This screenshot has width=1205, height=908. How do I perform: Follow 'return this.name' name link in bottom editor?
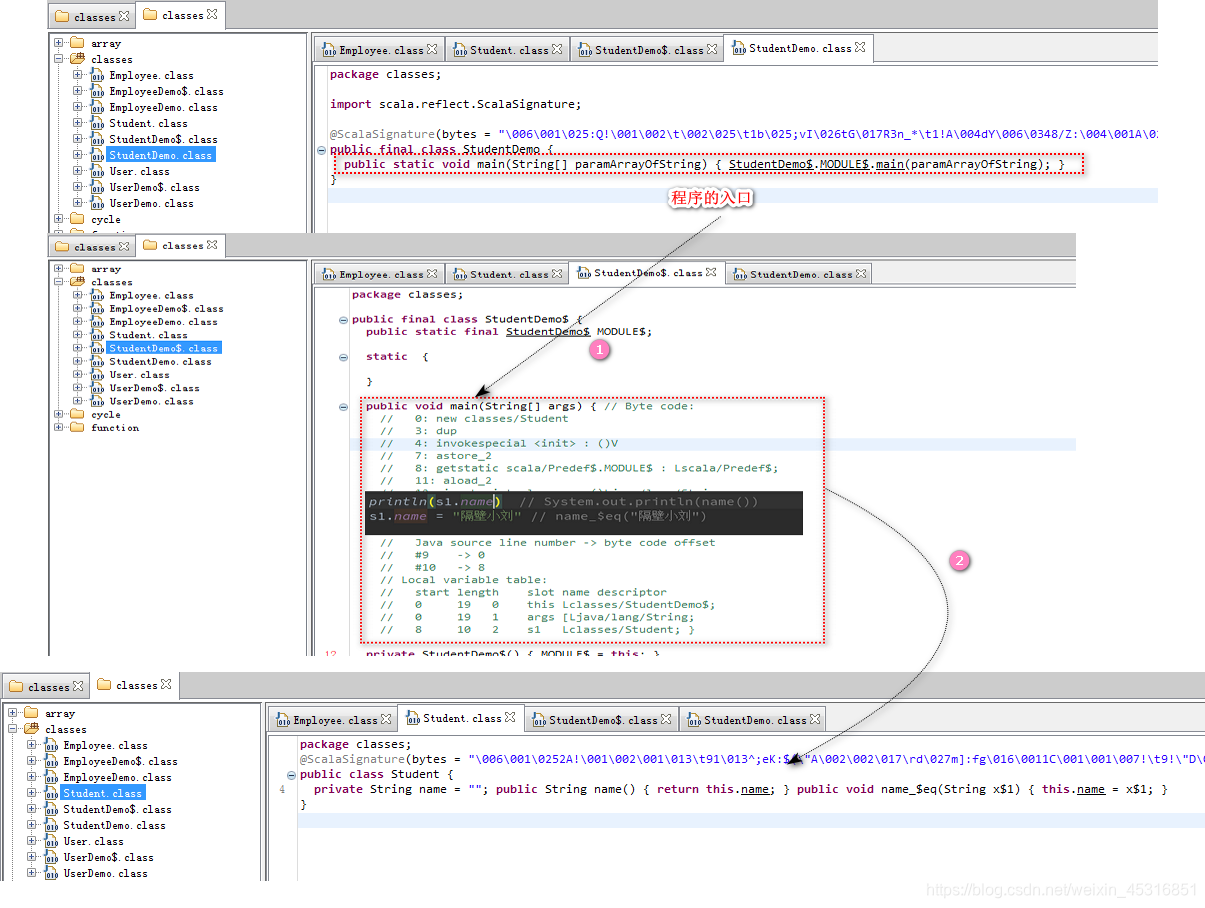point(755,789)
